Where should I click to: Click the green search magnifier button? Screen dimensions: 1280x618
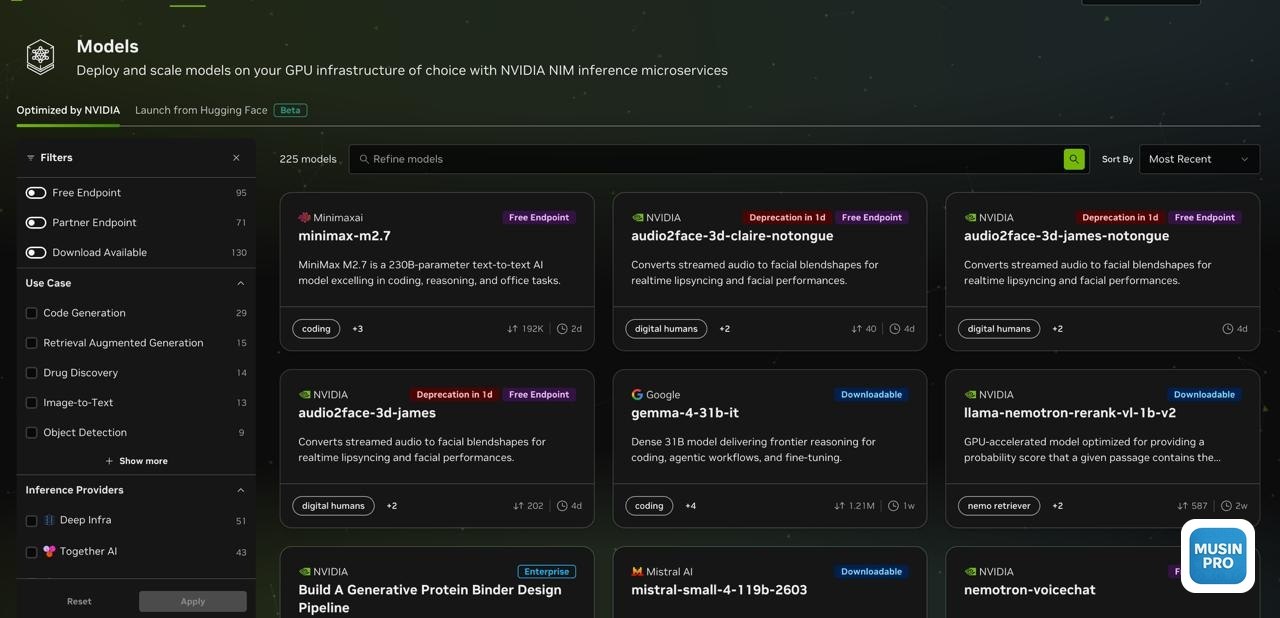(x=1074, y=159)
